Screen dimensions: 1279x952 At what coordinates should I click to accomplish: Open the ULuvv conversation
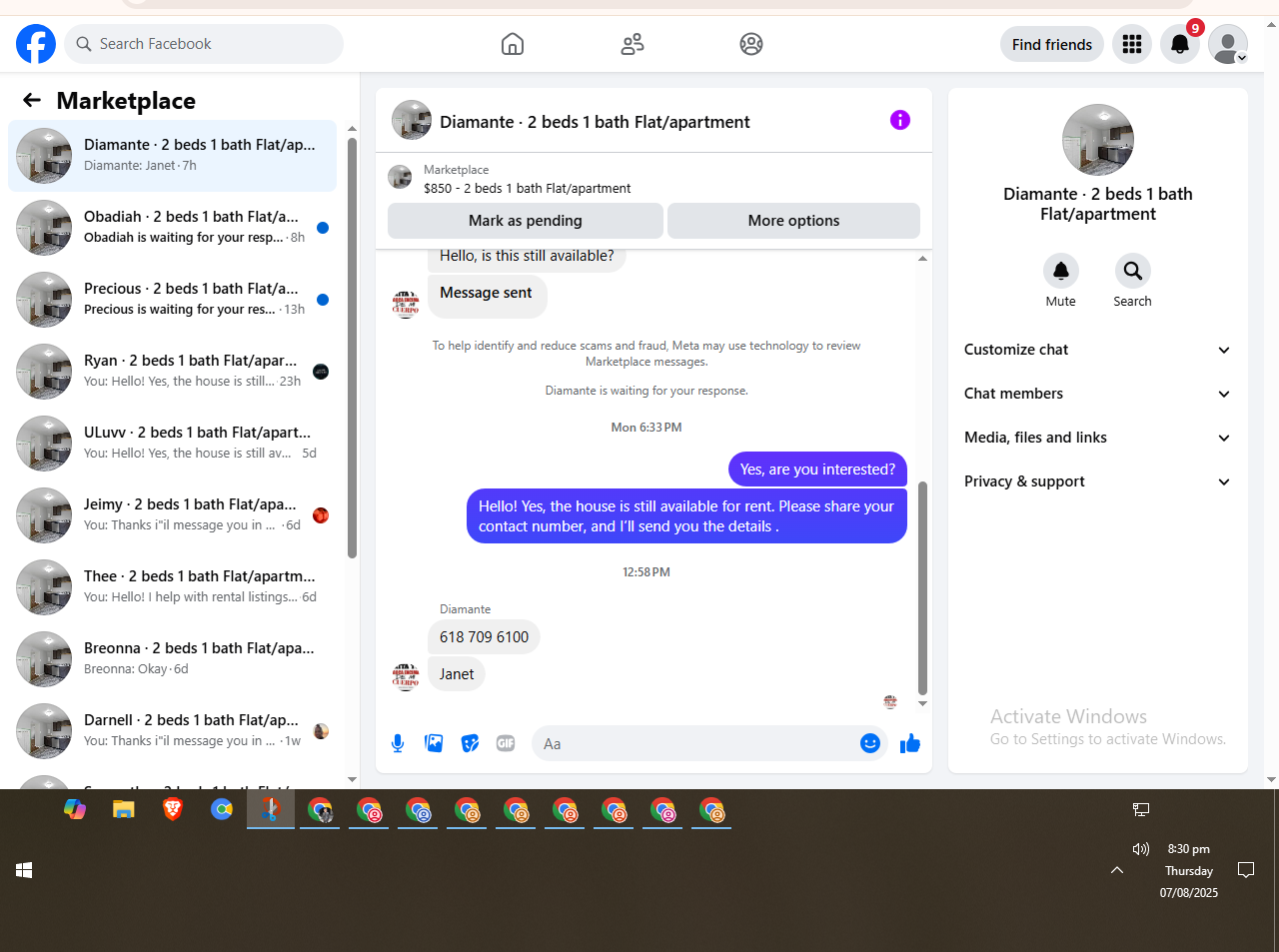click(172, 444)
